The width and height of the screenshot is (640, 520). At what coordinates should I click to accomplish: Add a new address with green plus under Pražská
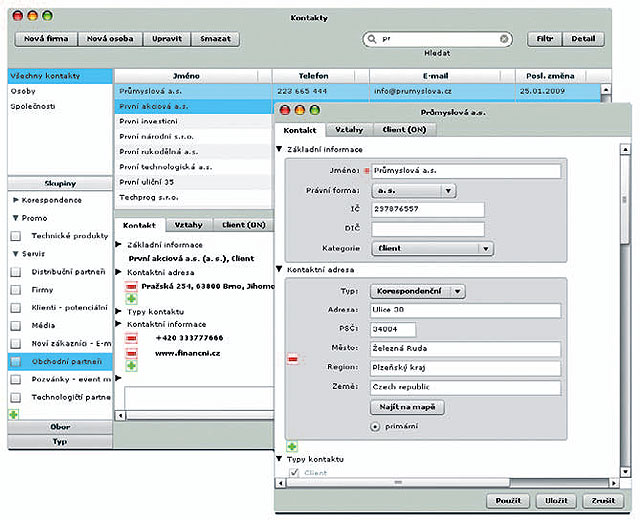131,299
